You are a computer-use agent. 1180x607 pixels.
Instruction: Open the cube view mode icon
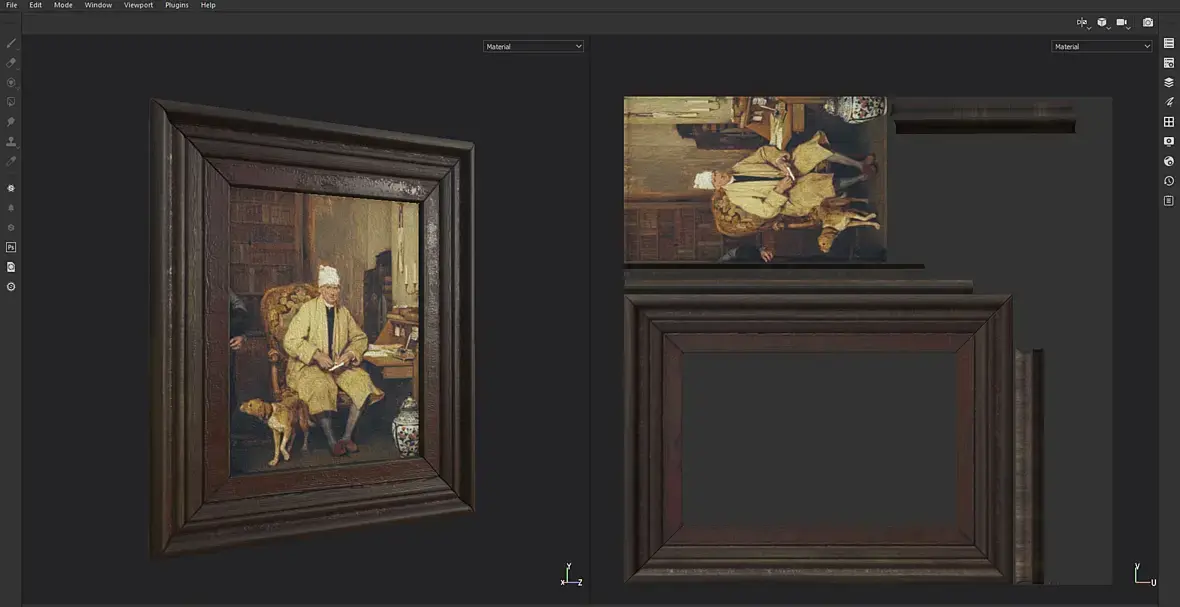point(1103,23)
